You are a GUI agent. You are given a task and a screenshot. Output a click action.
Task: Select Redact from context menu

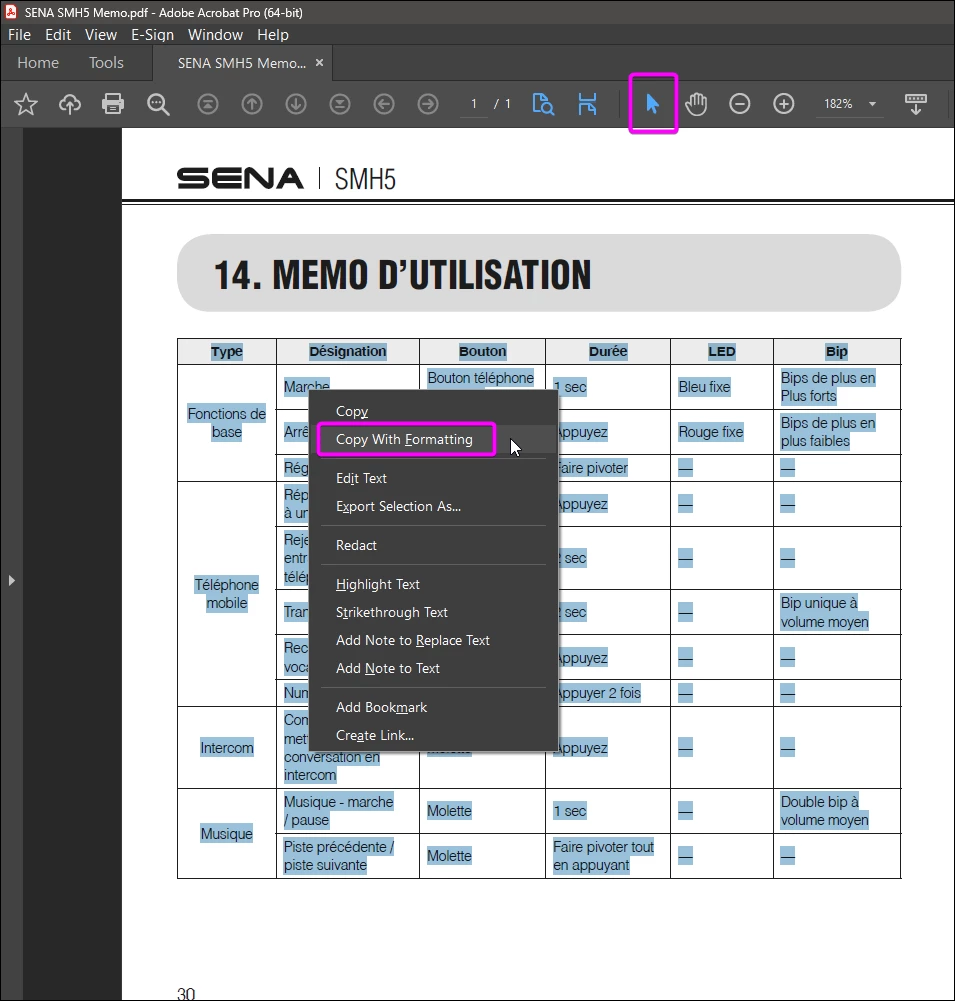[x=433, y=545]
